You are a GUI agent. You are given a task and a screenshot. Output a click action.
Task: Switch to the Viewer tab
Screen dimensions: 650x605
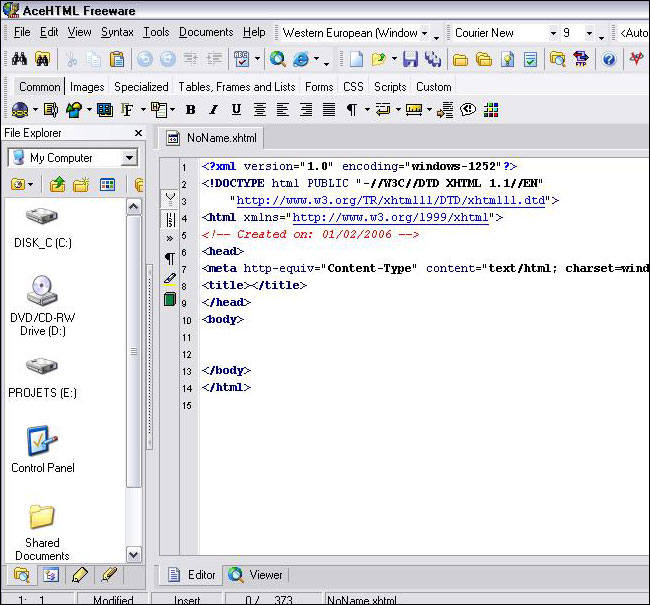256,575
